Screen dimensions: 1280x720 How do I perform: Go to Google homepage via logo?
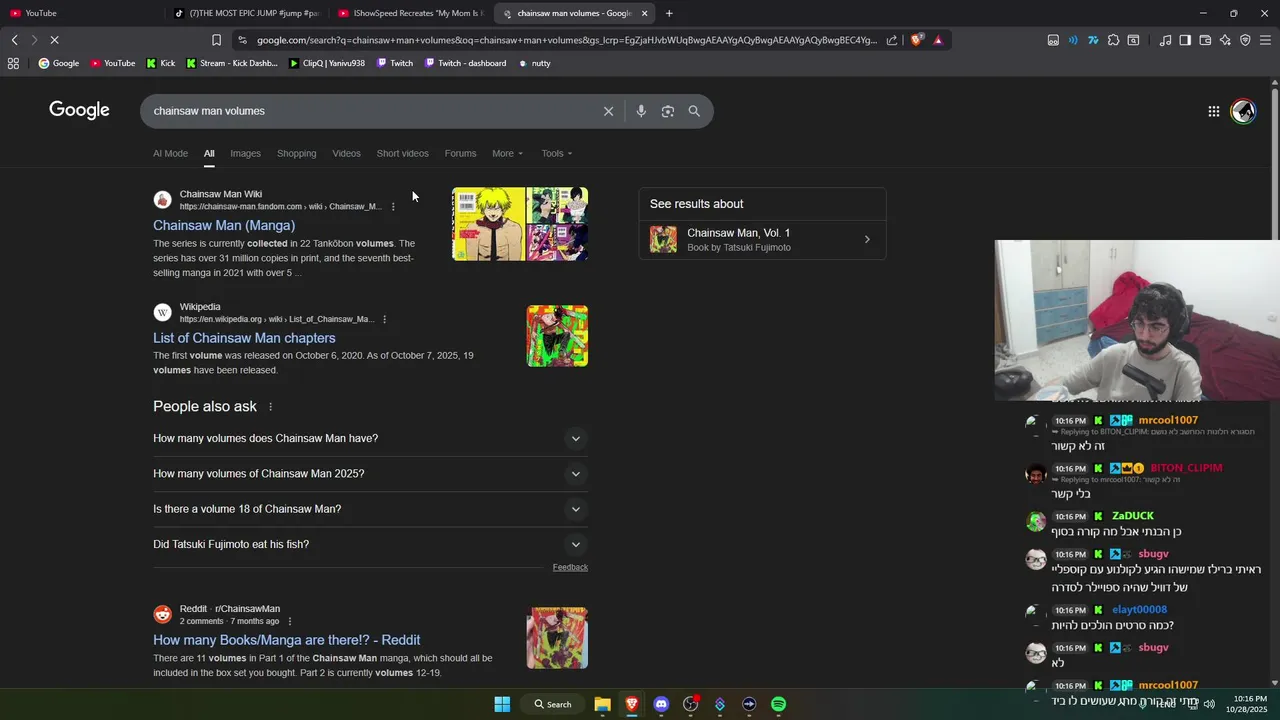tap(79, 110)
